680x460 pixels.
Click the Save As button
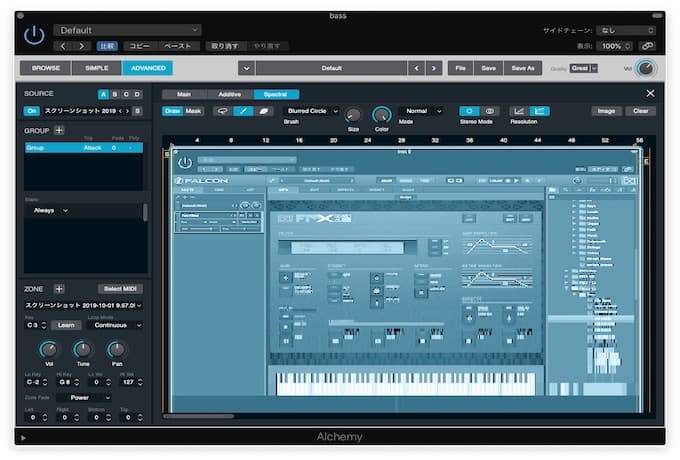523,68
